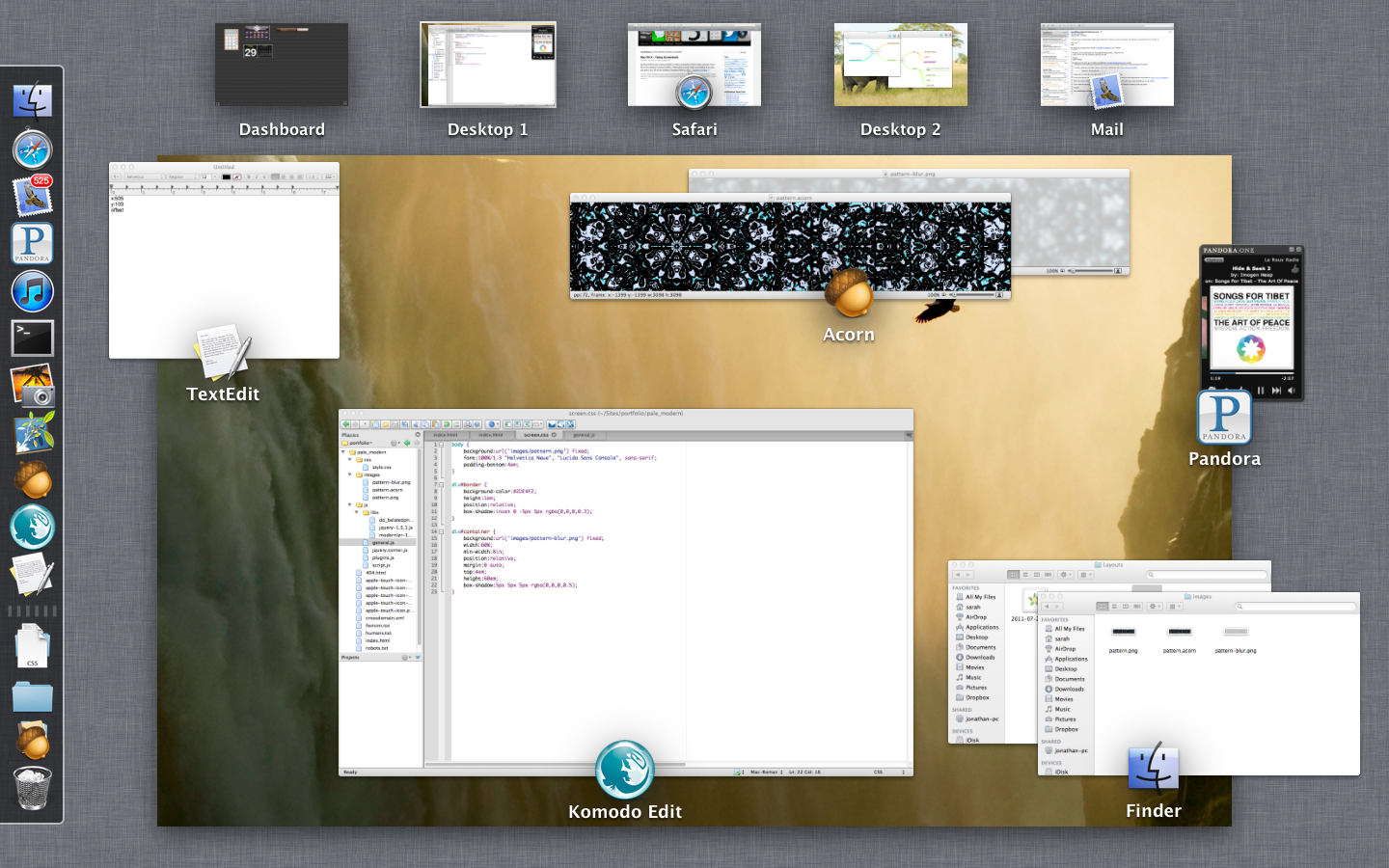Viewport: 1389px width, 868px height.
Task: Close the Komodo Places pane
Action: [x=418, y=435]
